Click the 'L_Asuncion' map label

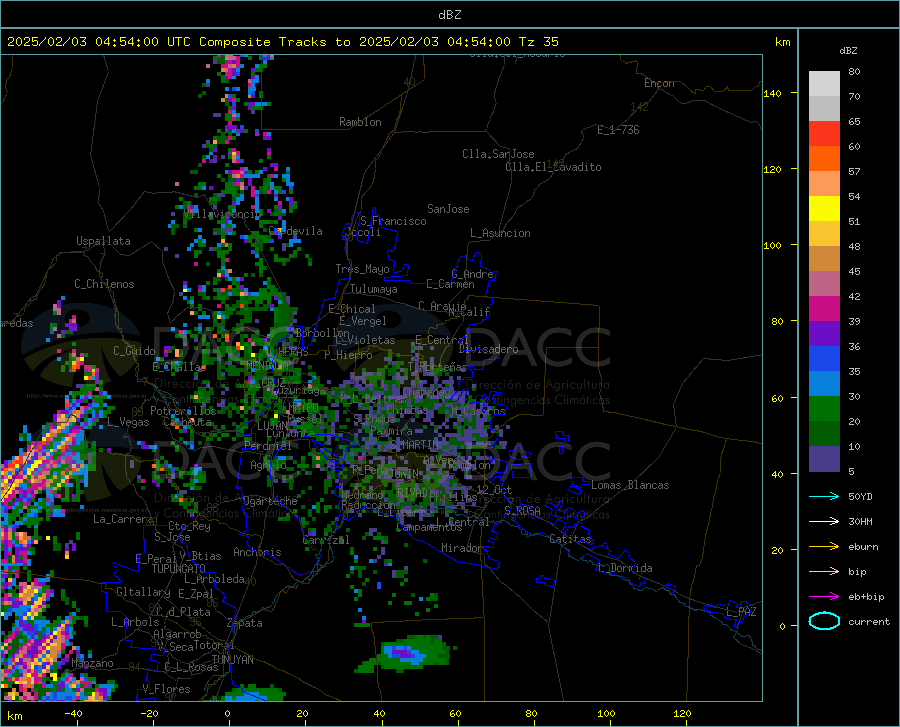click(x=500, y=233)
